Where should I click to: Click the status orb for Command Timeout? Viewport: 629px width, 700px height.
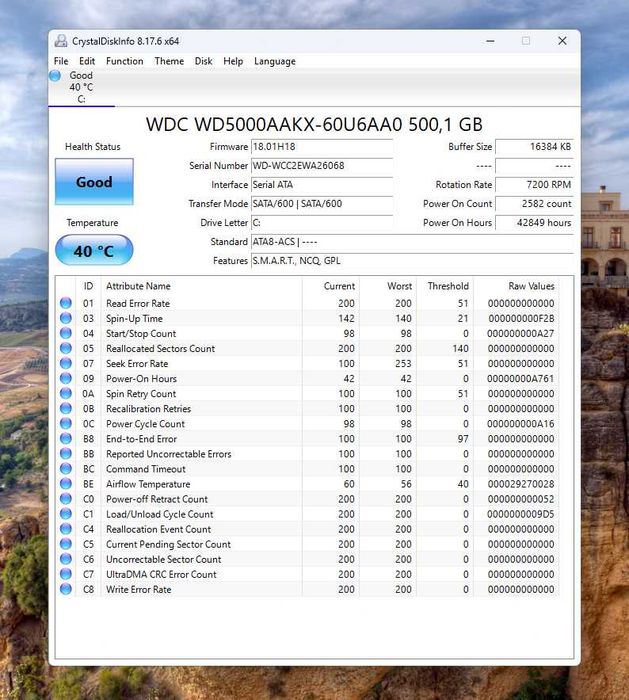pos(66,468)
